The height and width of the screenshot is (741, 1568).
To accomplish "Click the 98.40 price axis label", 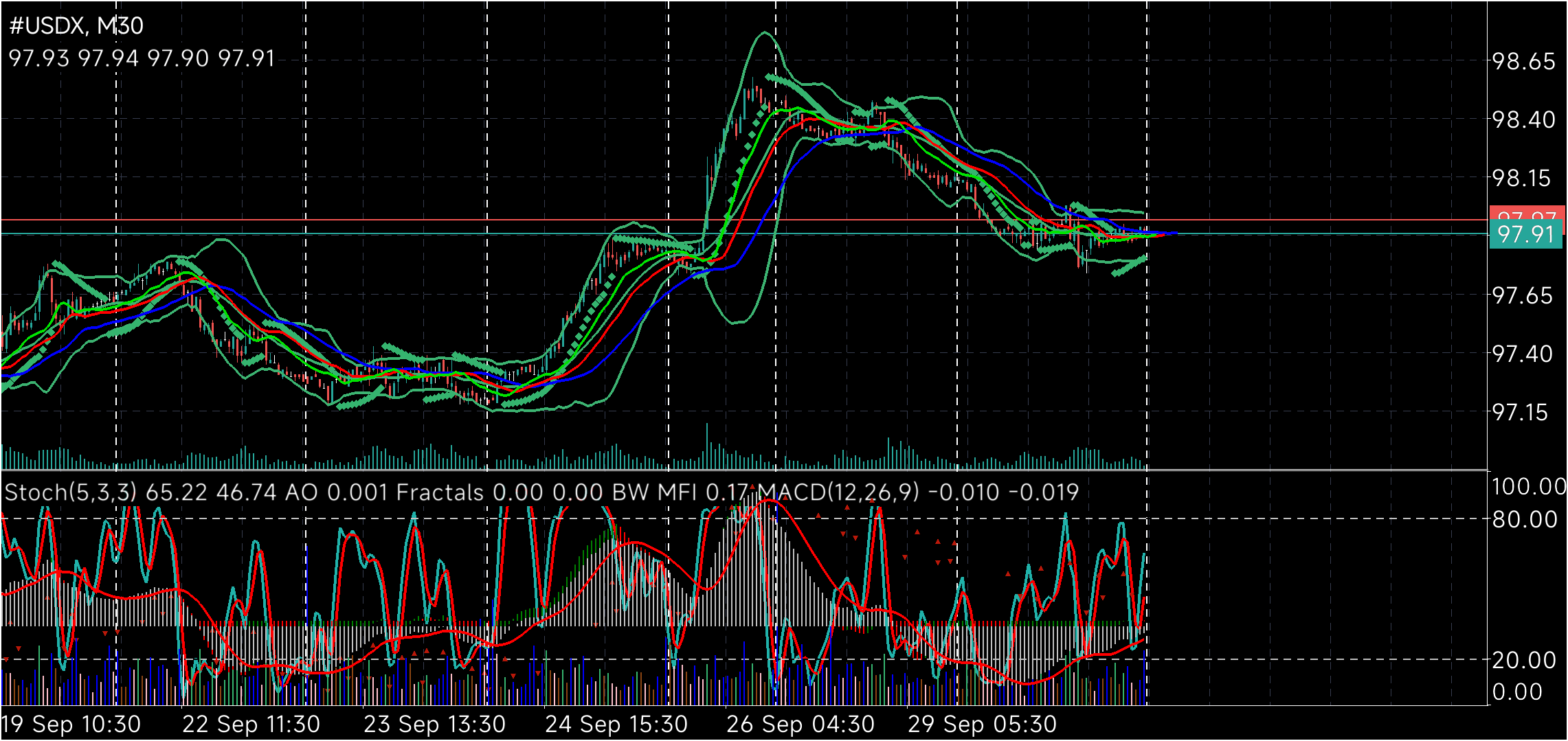I will coord(1523,119).
